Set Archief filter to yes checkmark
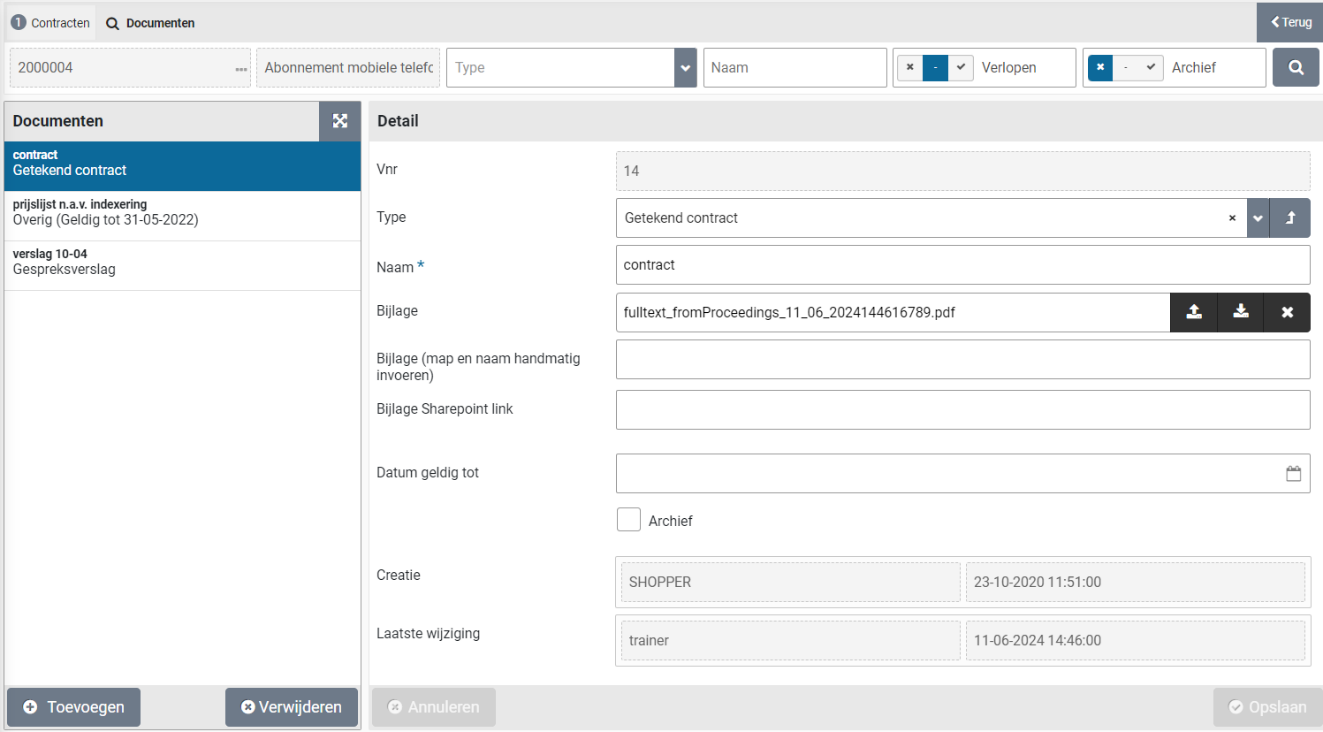 pyautogui.click(x=1150, y=68)
